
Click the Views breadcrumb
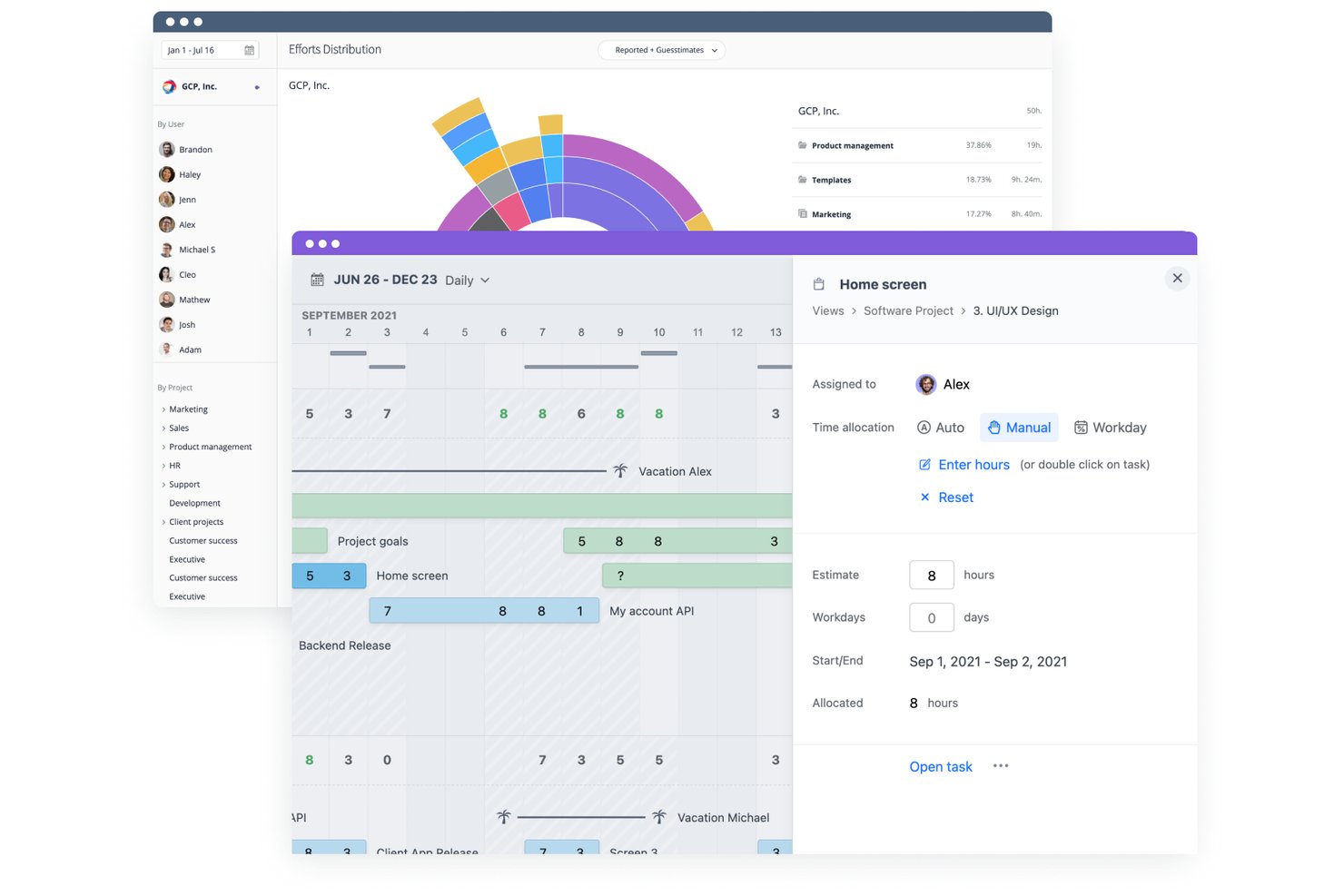(828, 310)
